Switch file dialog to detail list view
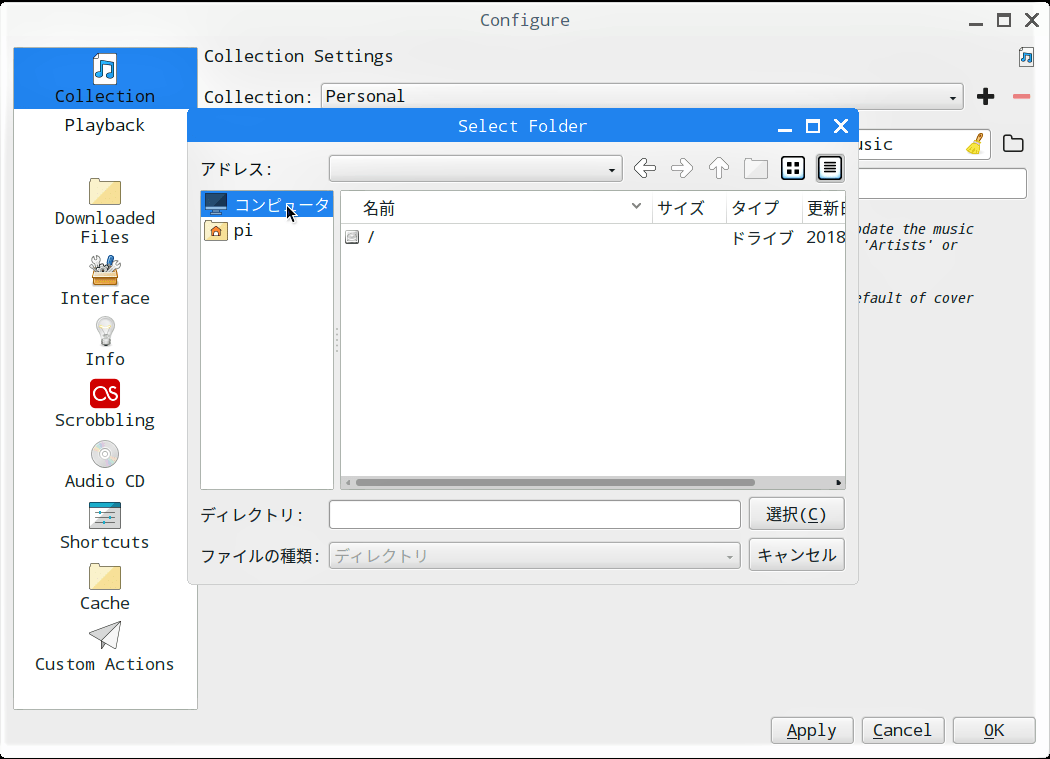The width and height of the screenshot is (1050, 759). point(830,168)
